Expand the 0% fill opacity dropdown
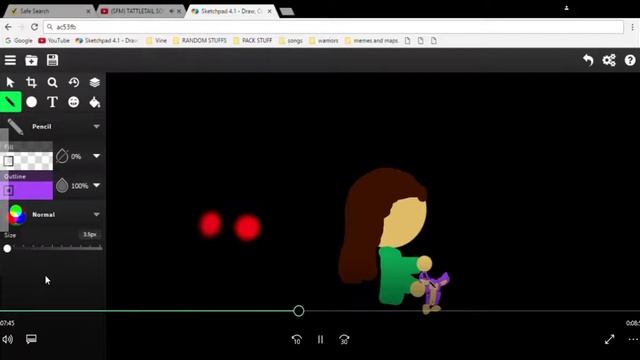This screenshot has height=360, width=640. click(97, 156)
